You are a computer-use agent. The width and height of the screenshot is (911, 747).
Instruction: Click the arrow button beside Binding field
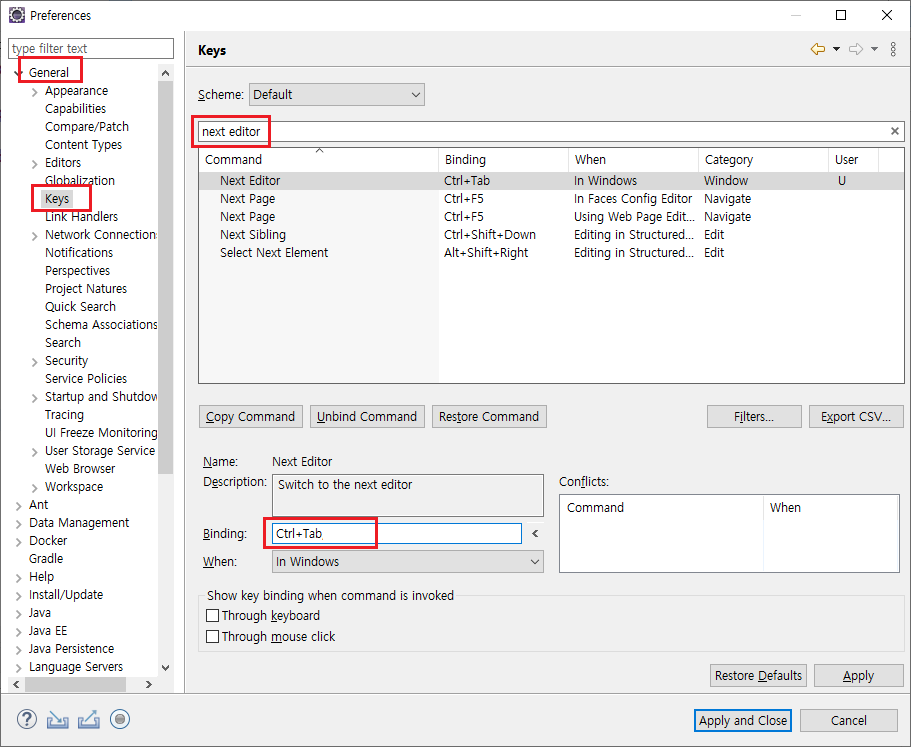[x=535, y=534]
